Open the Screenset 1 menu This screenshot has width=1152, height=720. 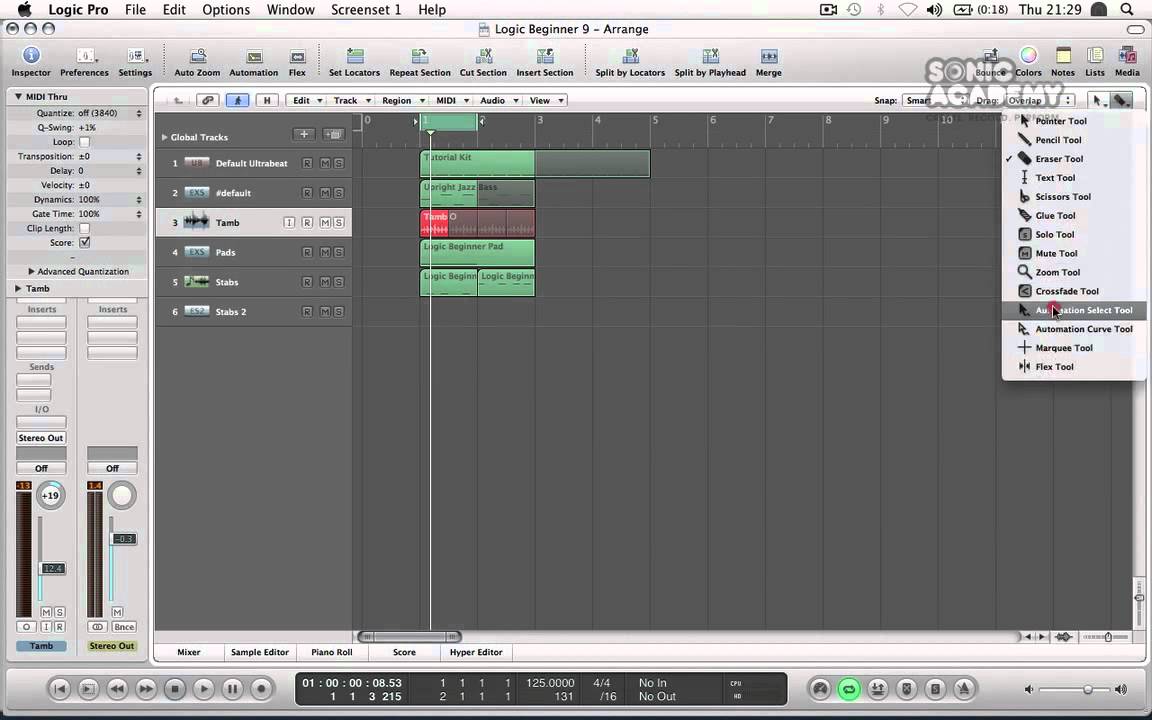pyautogui.click(x=366, y=10)
